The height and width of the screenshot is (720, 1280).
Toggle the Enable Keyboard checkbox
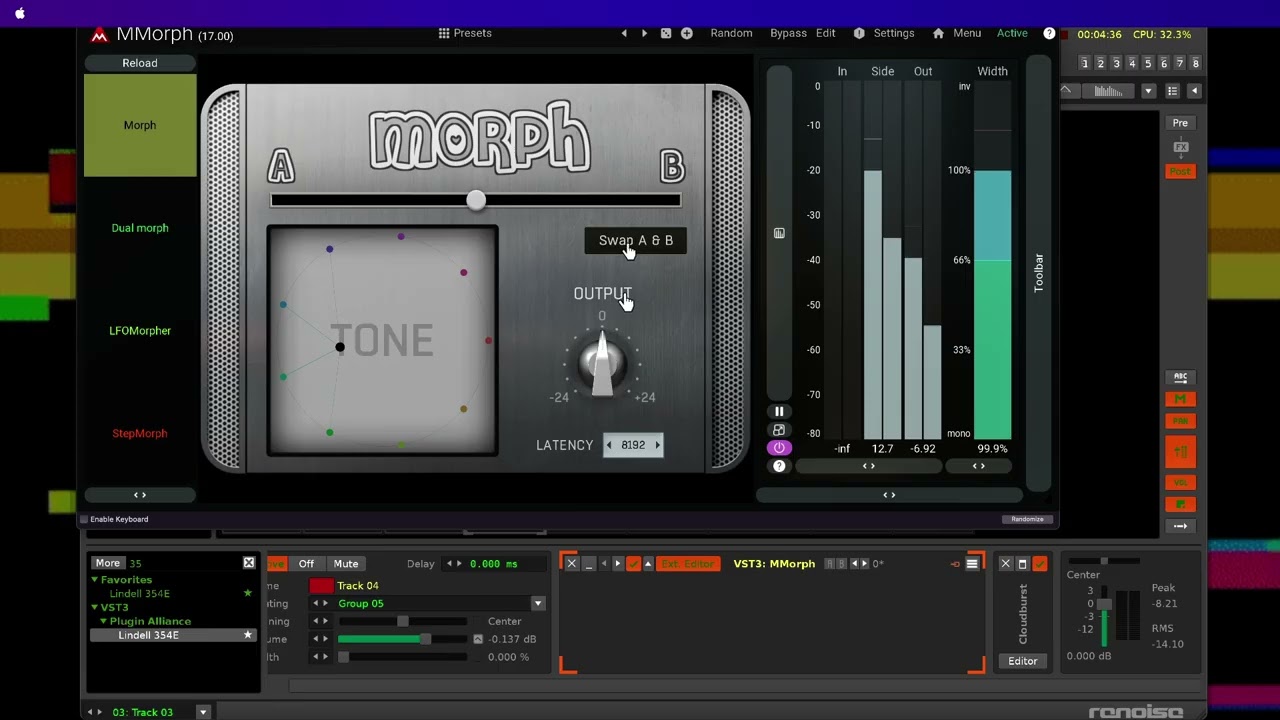[x=84, y=519]
